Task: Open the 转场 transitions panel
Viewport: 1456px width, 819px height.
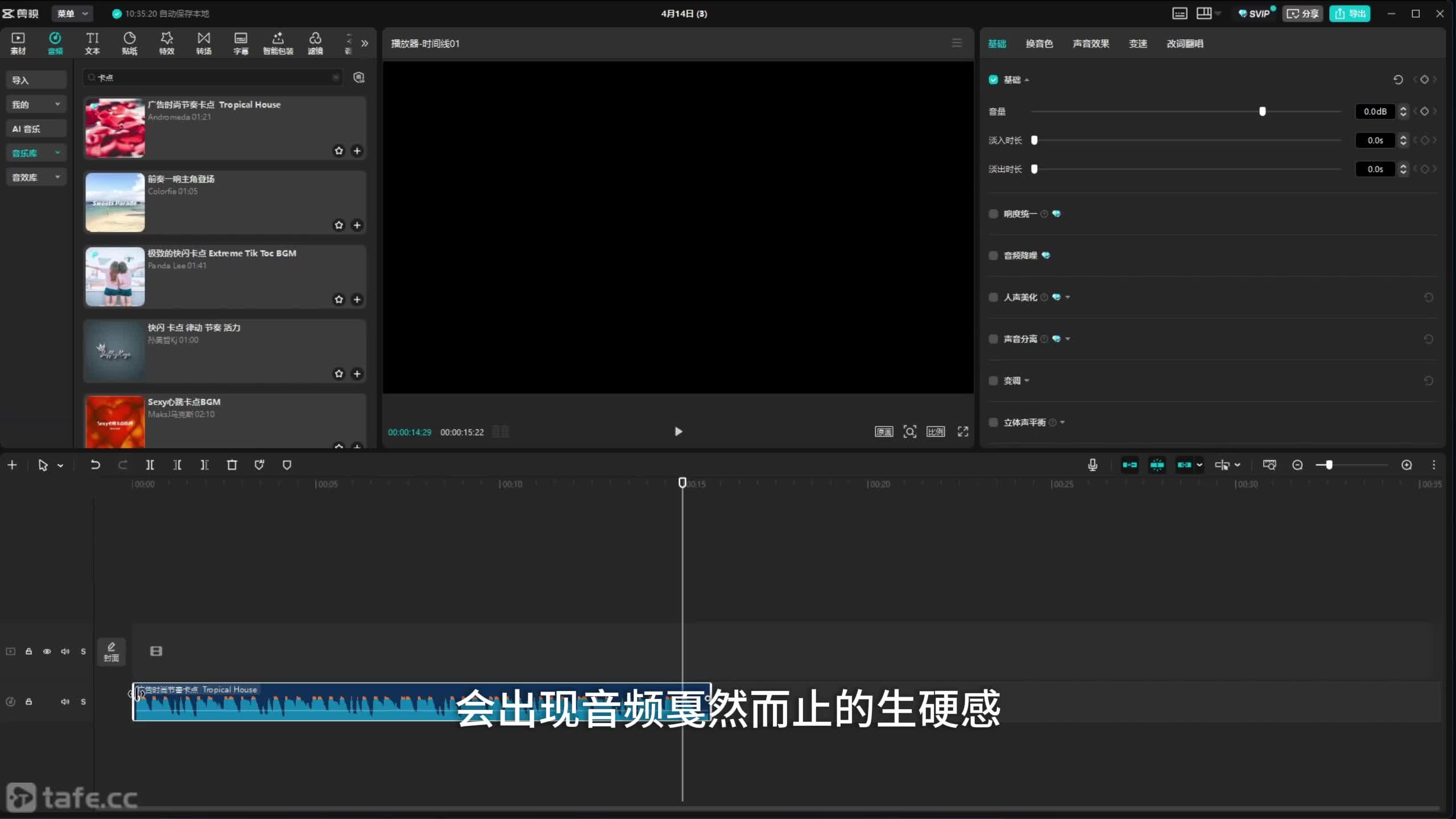Action: 204,43
